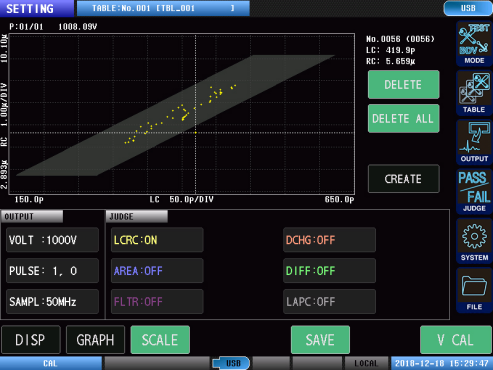The width and height of the screenshot is (493, 370).
Task: Click the date-time 2018-12-18 display
Action: (x=442, y=363)
